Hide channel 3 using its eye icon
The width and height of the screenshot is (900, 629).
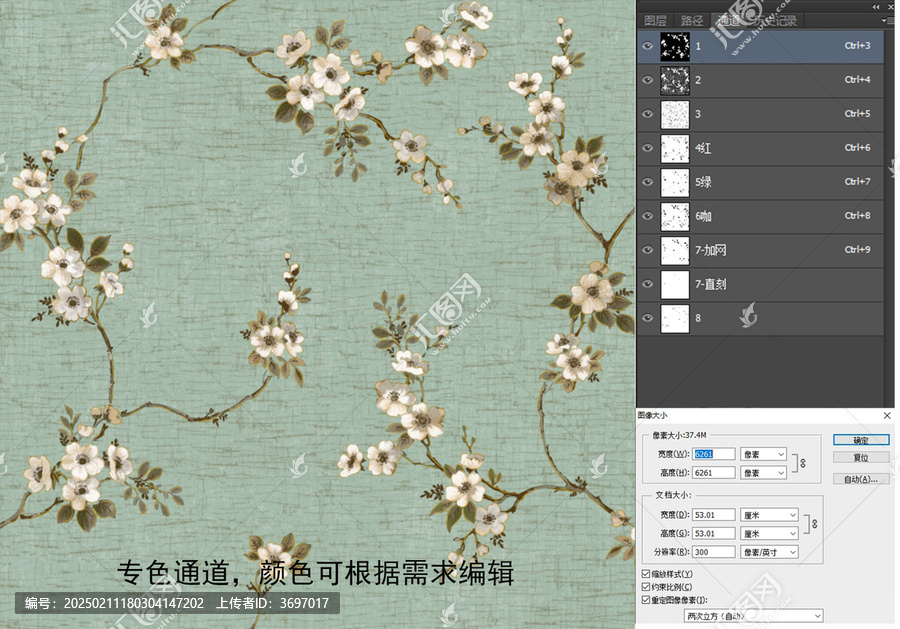click(x=647, y=114)
